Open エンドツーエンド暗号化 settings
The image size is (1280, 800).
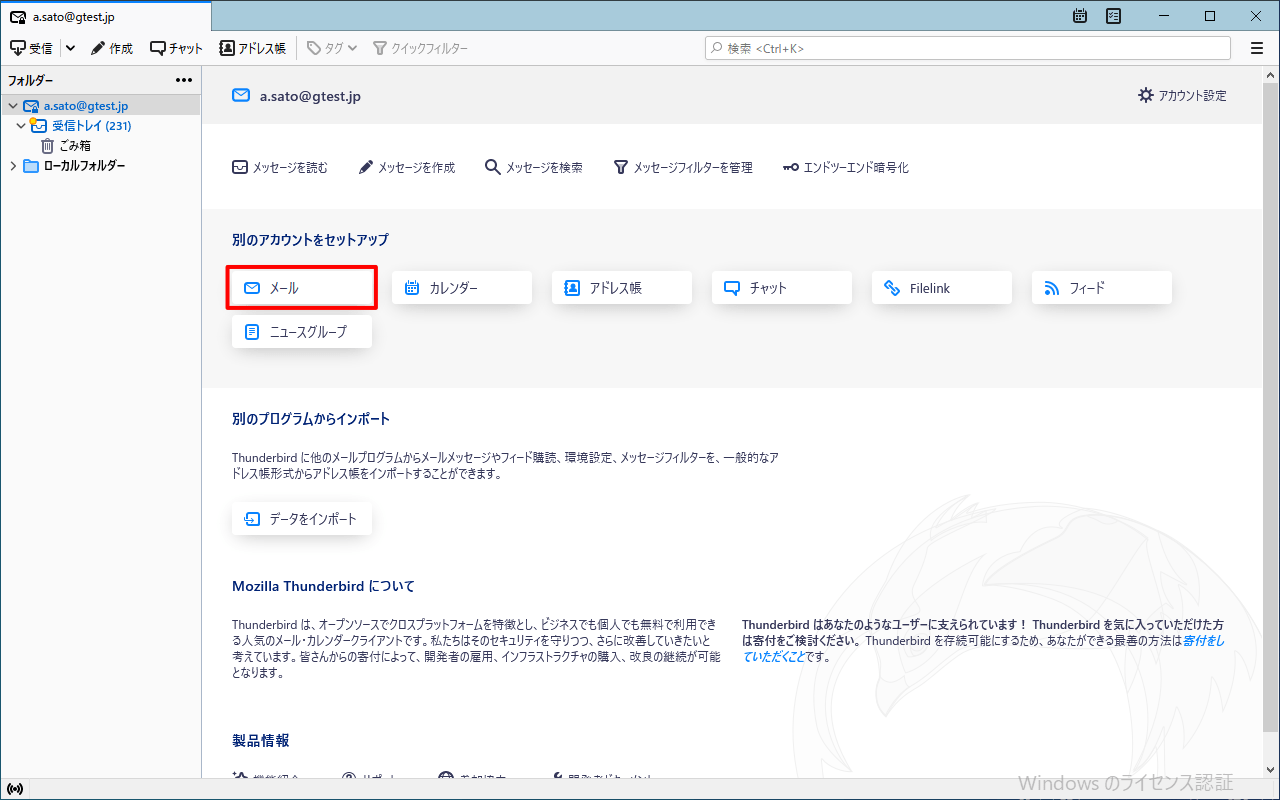point(846,168)
